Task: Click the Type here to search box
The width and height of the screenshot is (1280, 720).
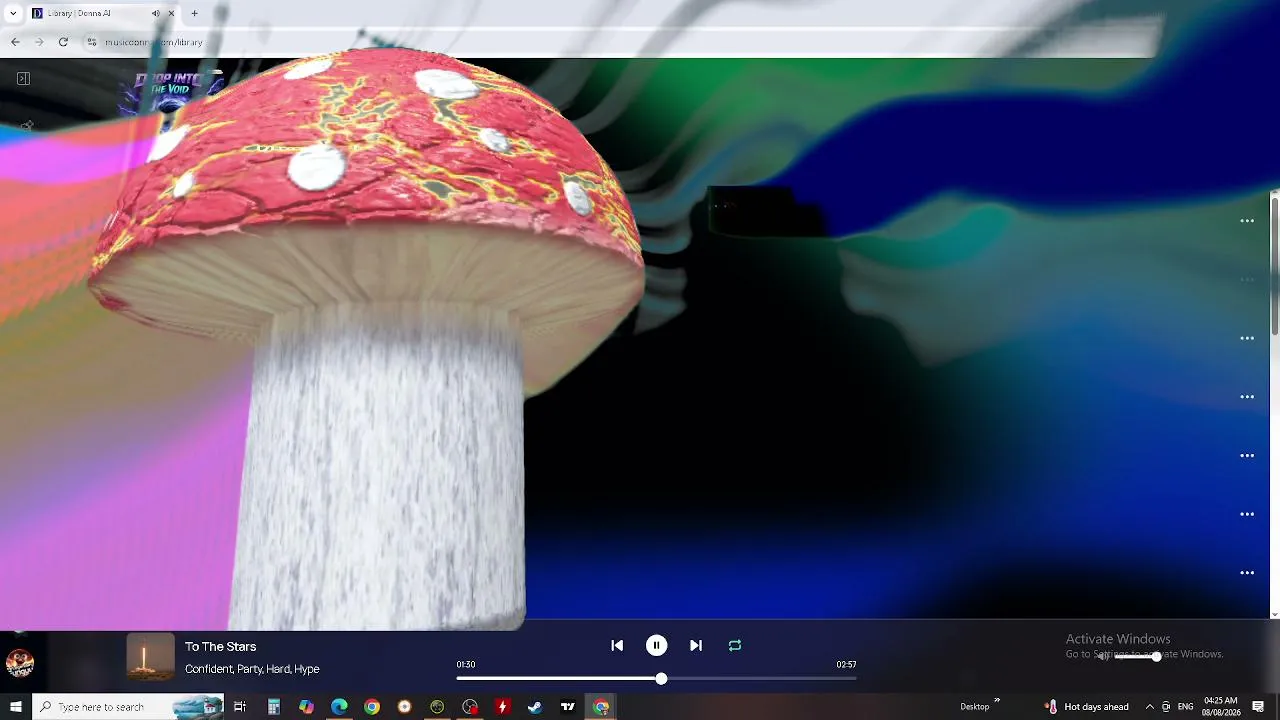Action: 128,707
